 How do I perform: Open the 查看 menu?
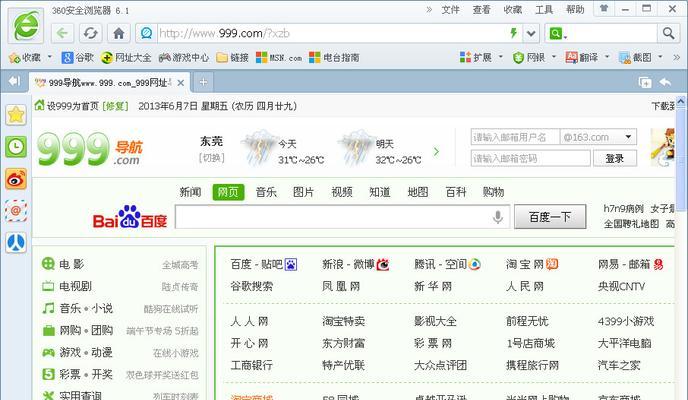click(x=481, y=10)
